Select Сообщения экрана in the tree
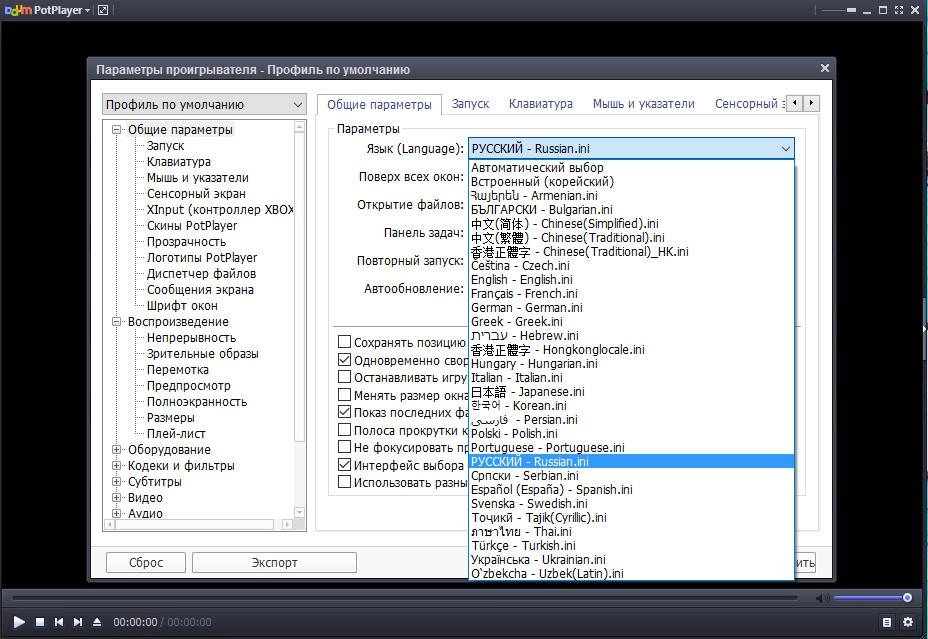The height and width of the screenshot is (639, 928). [x=200, y=290]
